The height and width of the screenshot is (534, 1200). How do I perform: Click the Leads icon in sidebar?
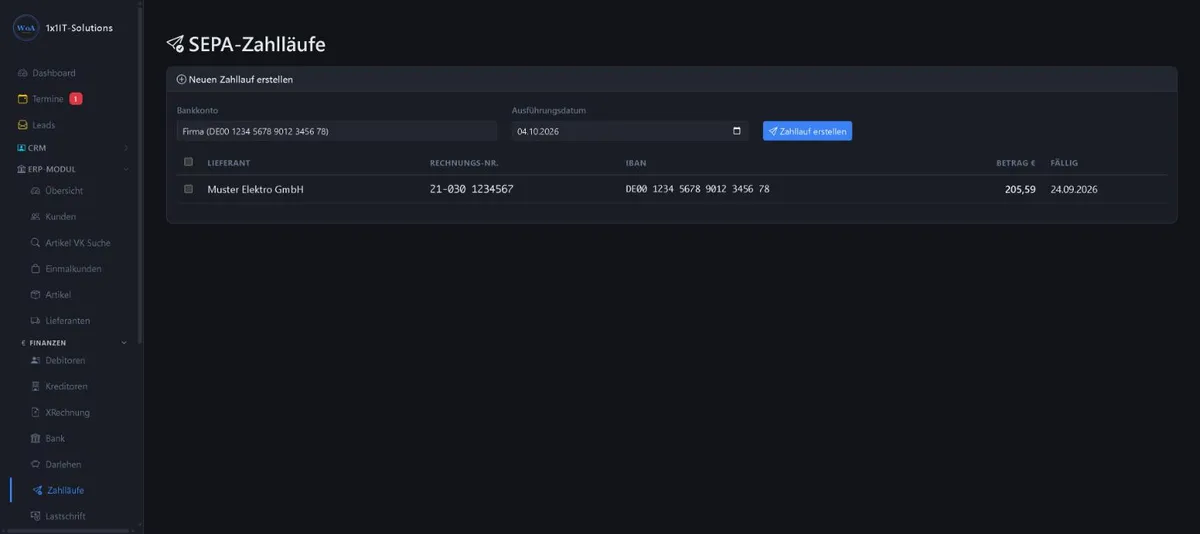click(x=23, y=125)
